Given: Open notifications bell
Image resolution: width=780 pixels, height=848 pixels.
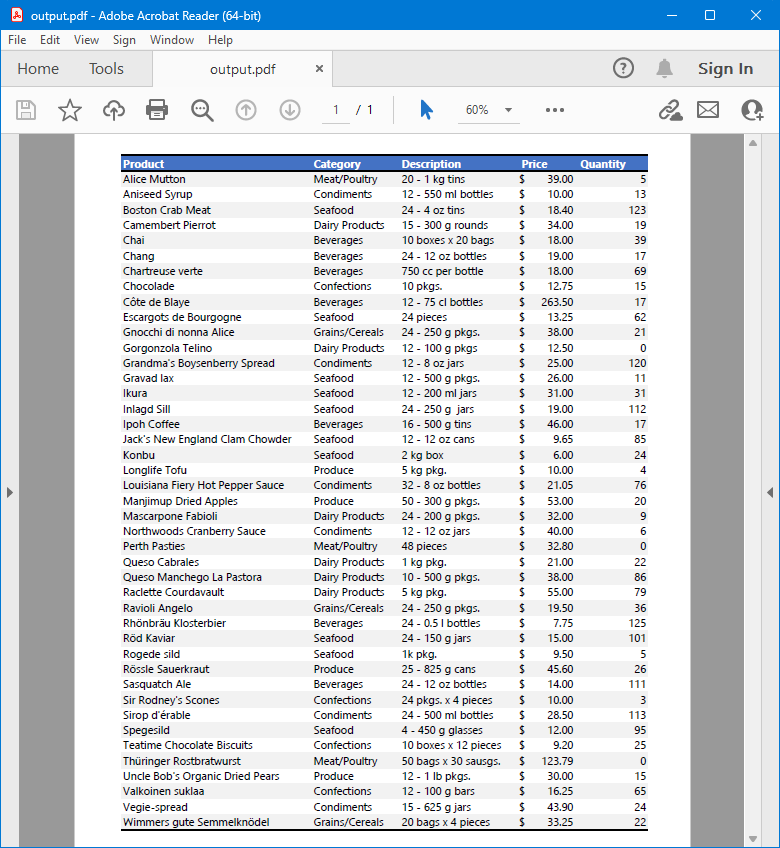Looking at the screenshot, I should (x=664, y=68).
